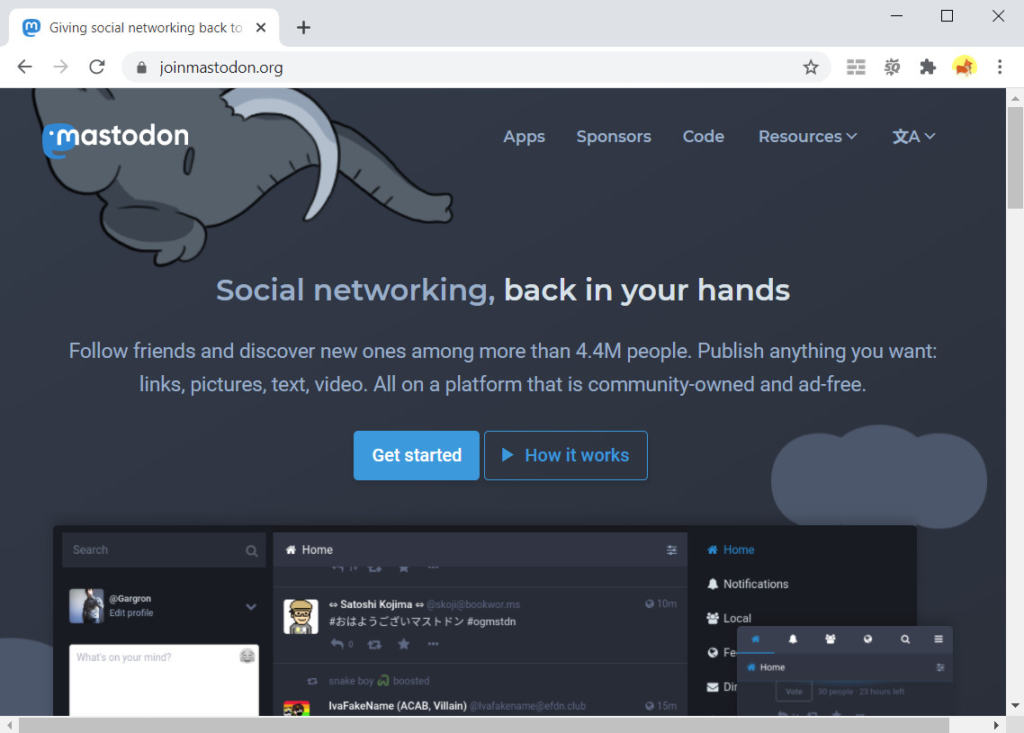Image resolution: width=1024 pixels, height=733 pixels.
Task: Tap the bell icon in mobile preview
Action: point(793,639)
